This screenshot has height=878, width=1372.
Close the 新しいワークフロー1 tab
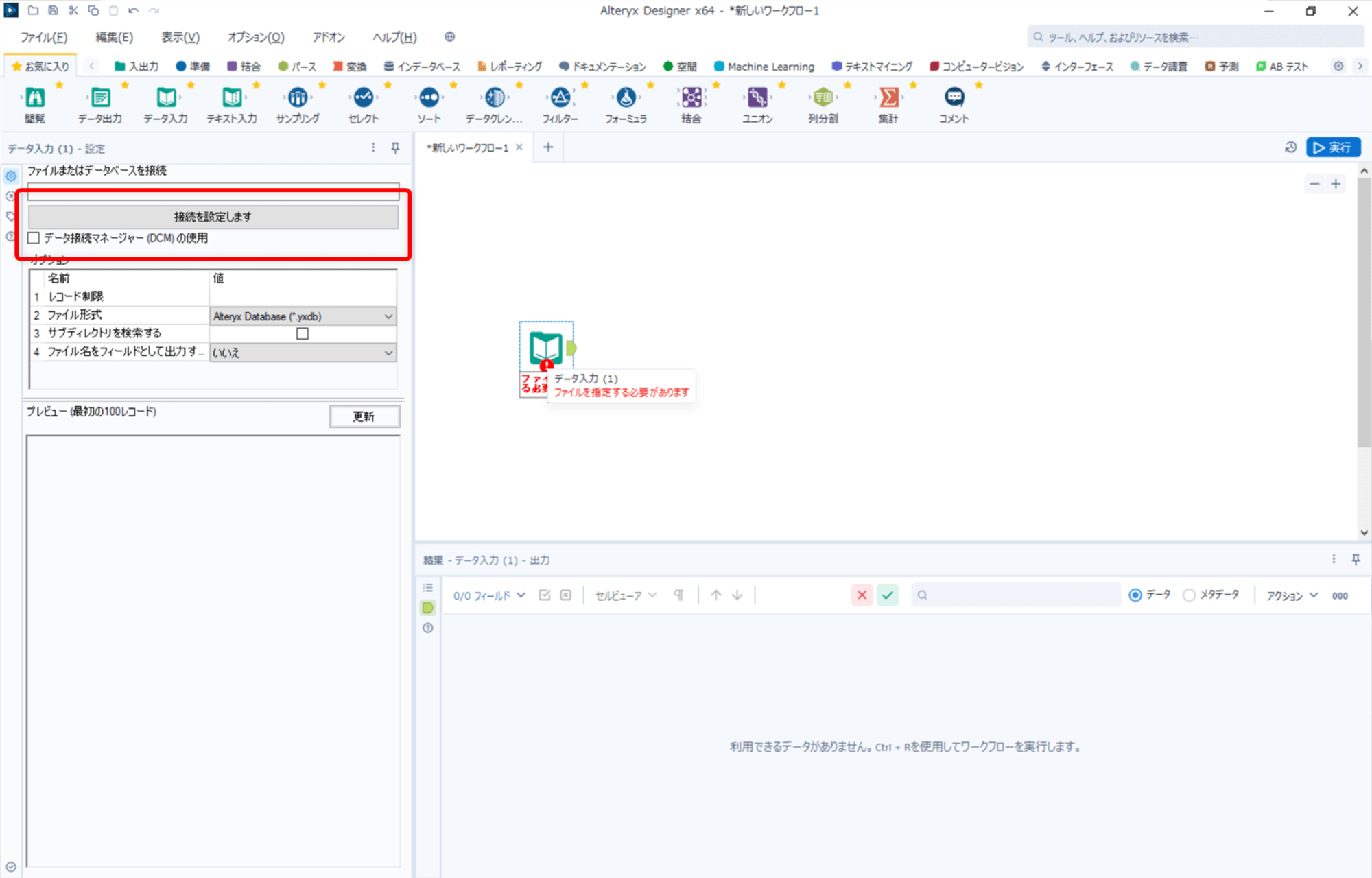[519, 147]
